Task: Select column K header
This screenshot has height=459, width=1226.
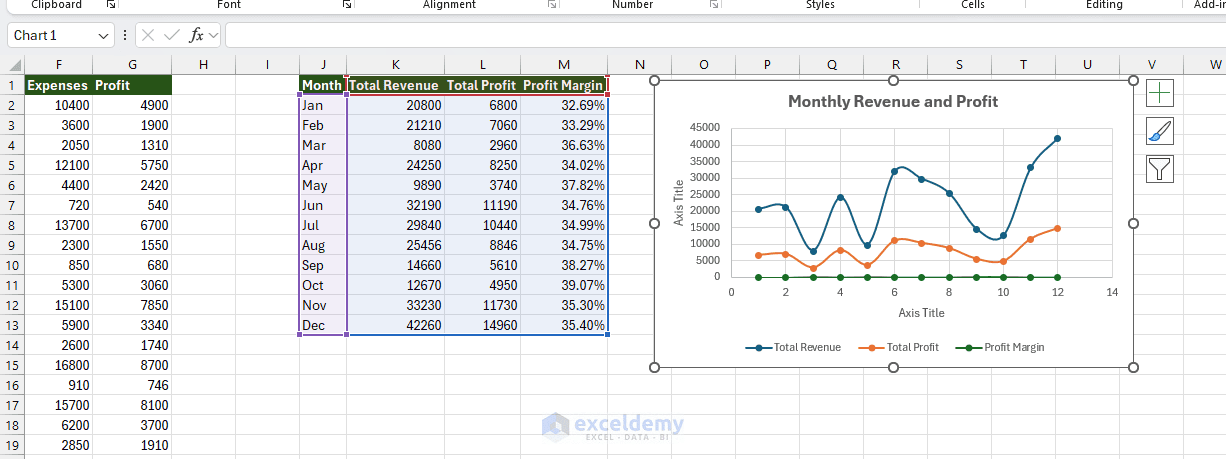Action: [x=396, y=64]
